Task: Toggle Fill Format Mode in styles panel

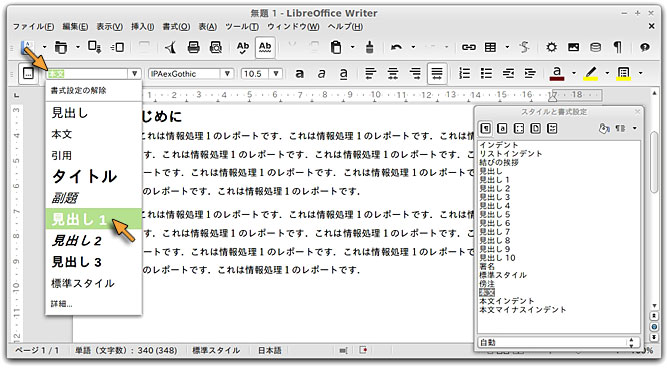Action: coord(603,128)
